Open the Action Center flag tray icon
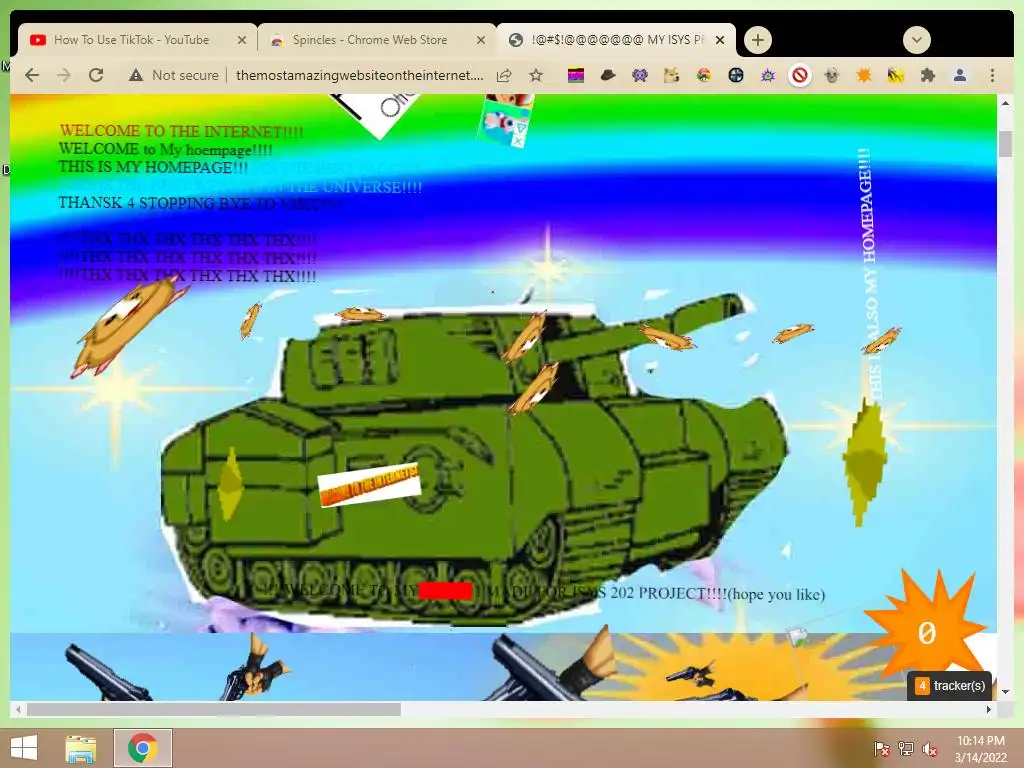 [882, 748]
